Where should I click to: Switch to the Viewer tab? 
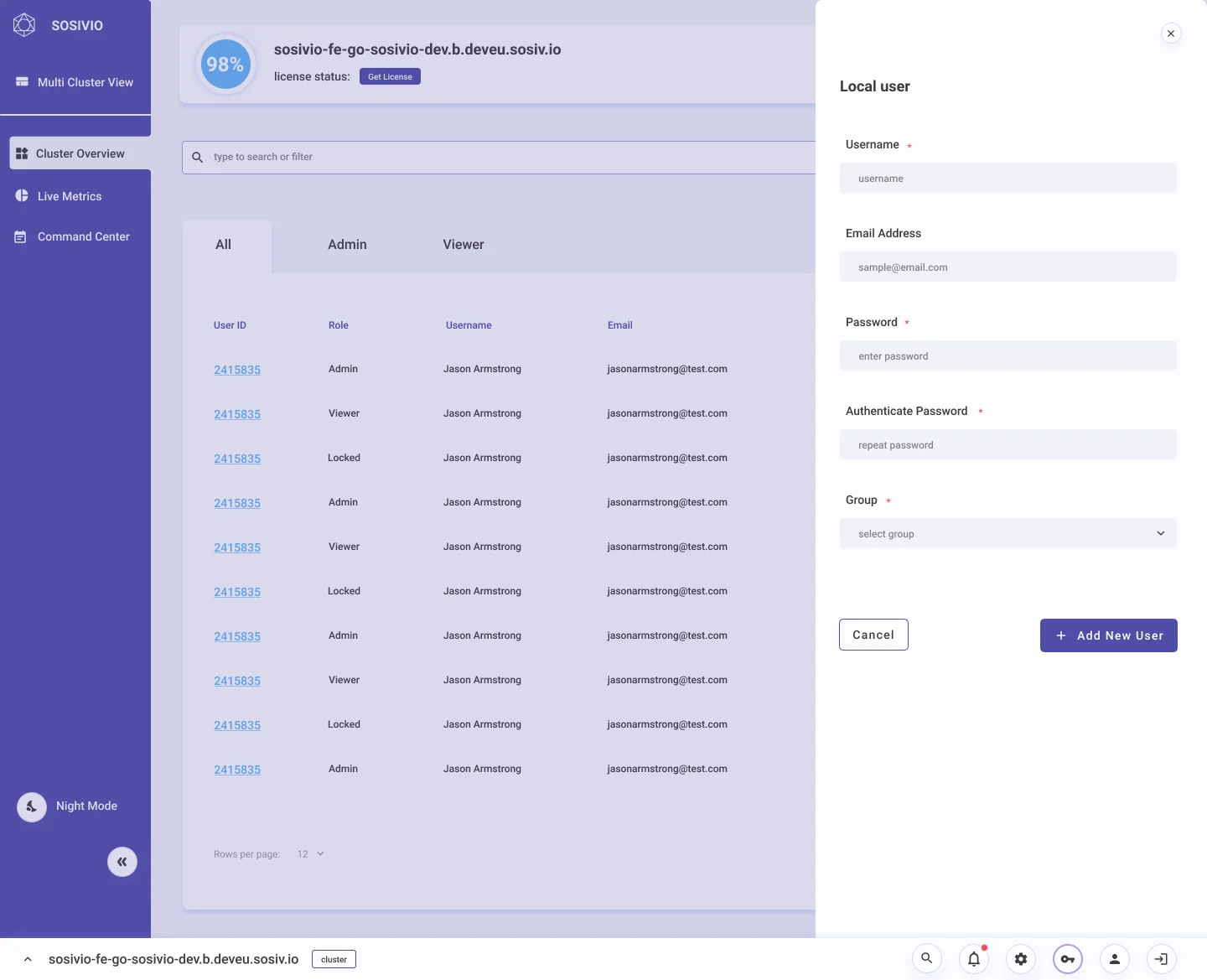point(464,245)
